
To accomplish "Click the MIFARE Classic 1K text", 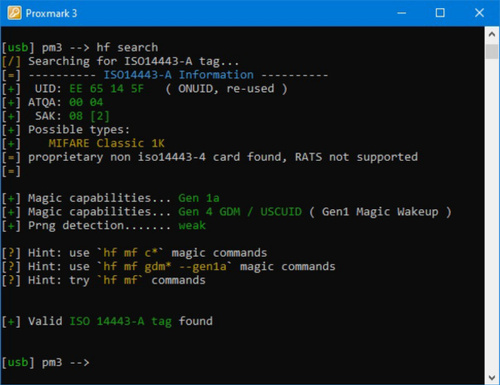I will point(106,143).
